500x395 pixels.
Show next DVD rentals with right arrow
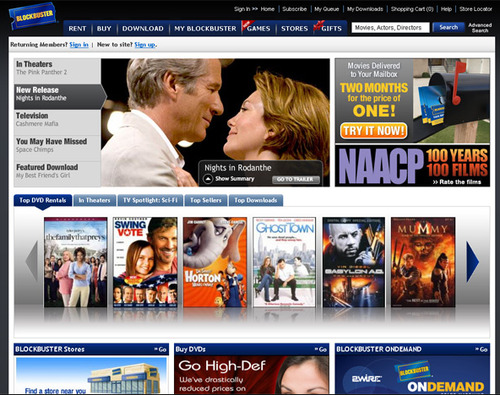472,262
